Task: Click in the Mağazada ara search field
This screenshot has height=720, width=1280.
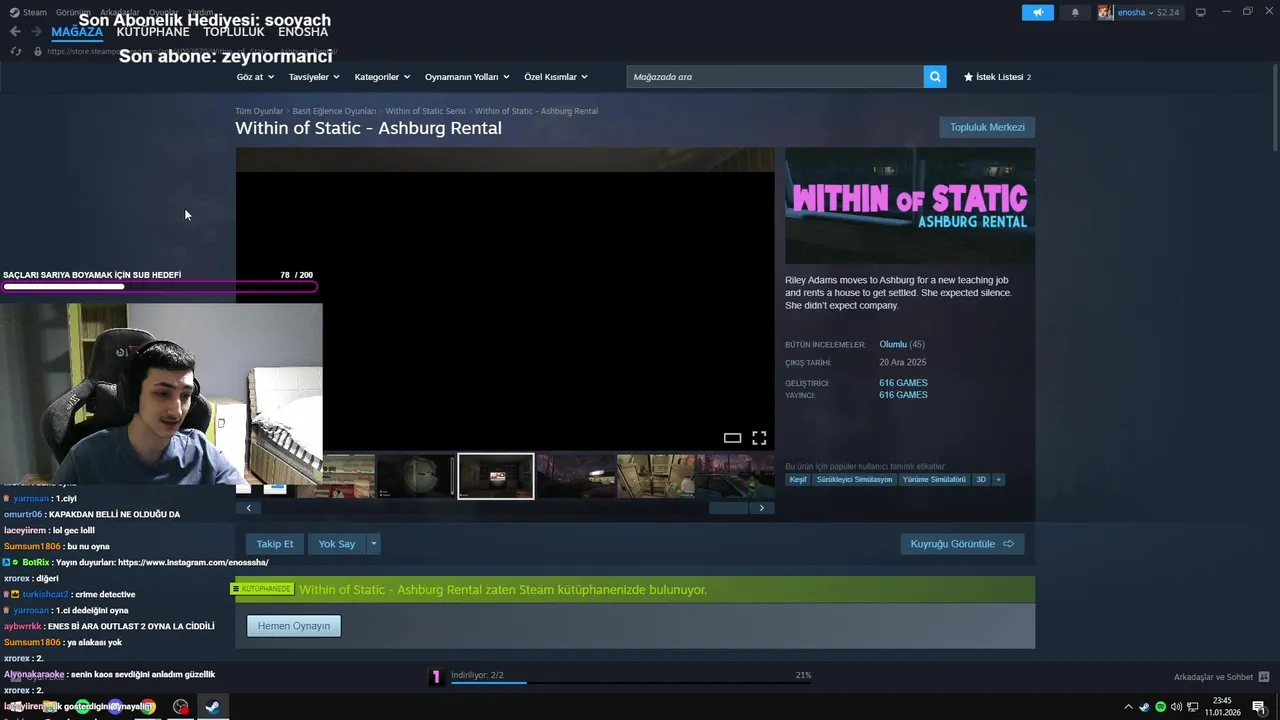Action: 775,77
